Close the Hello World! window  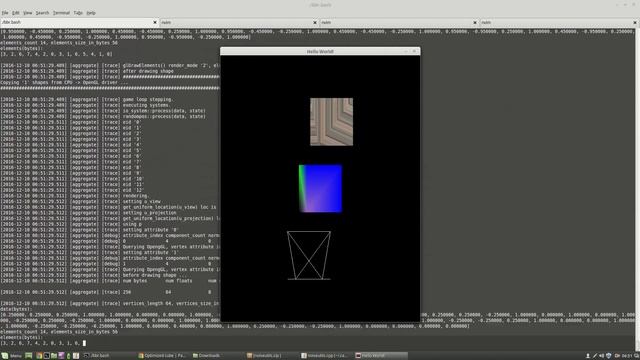point(414,51)
